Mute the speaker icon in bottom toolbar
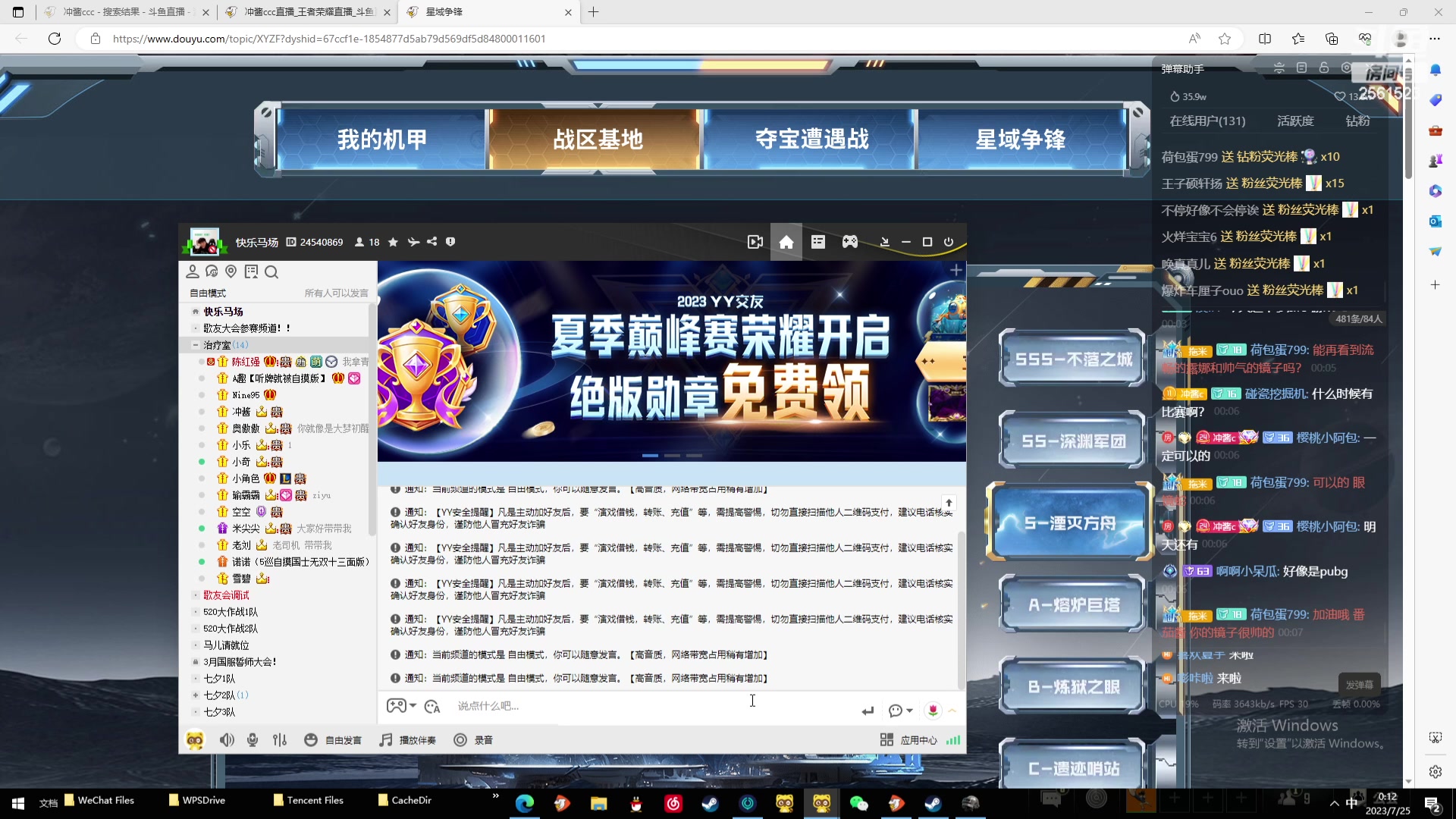Screen dimensions: 1456x819 [227, 739]
